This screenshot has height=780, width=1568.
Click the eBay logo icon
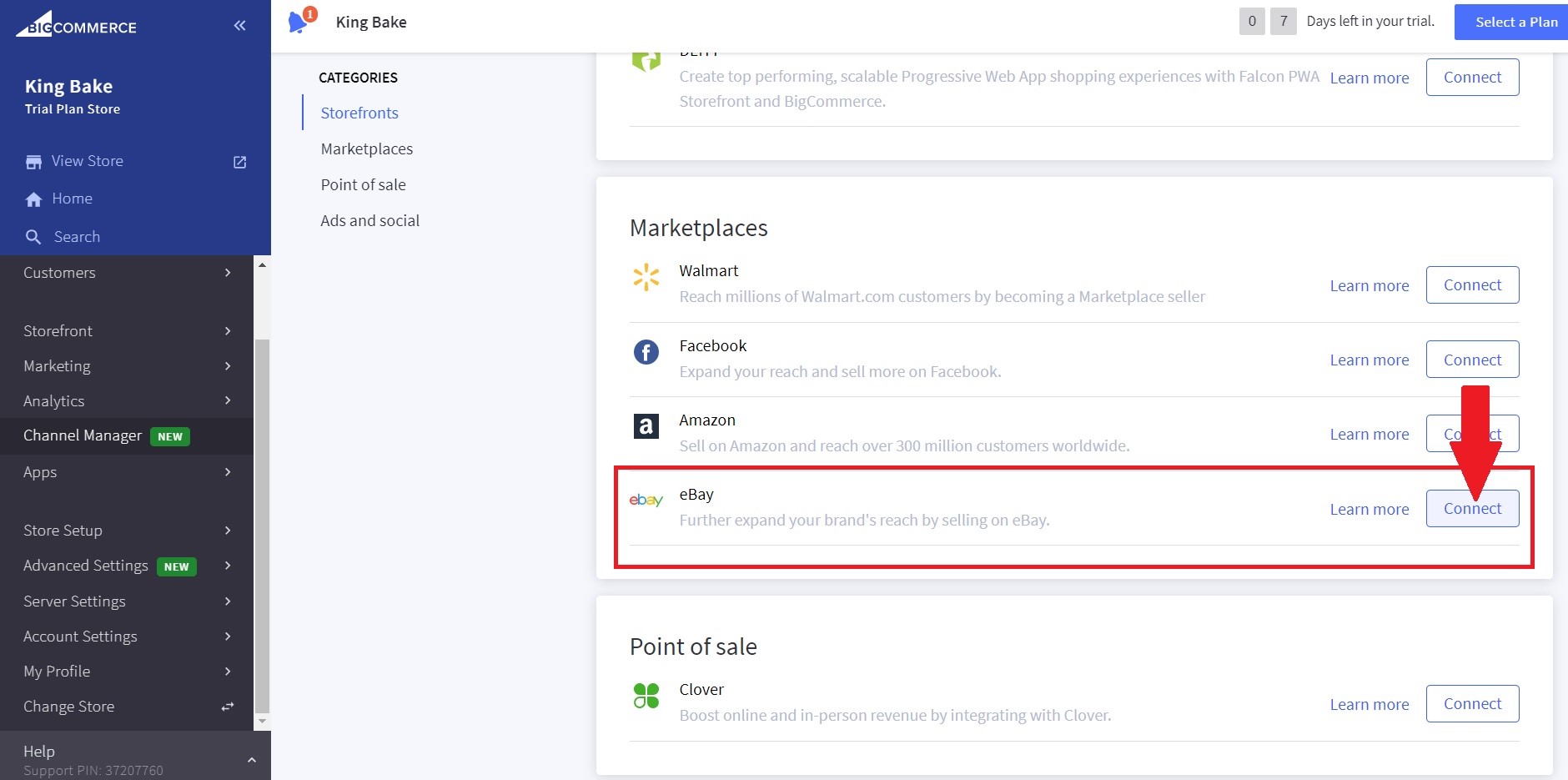coord(646,500)
